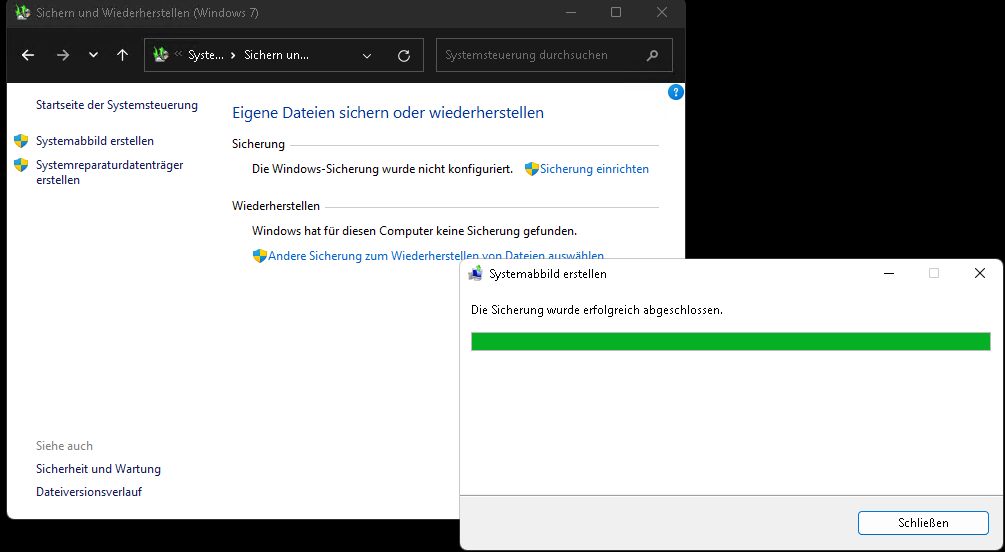Click 'Systemabbild erstellen' in the sidebar
The image size is (1005, 552).
click(95, 140)
